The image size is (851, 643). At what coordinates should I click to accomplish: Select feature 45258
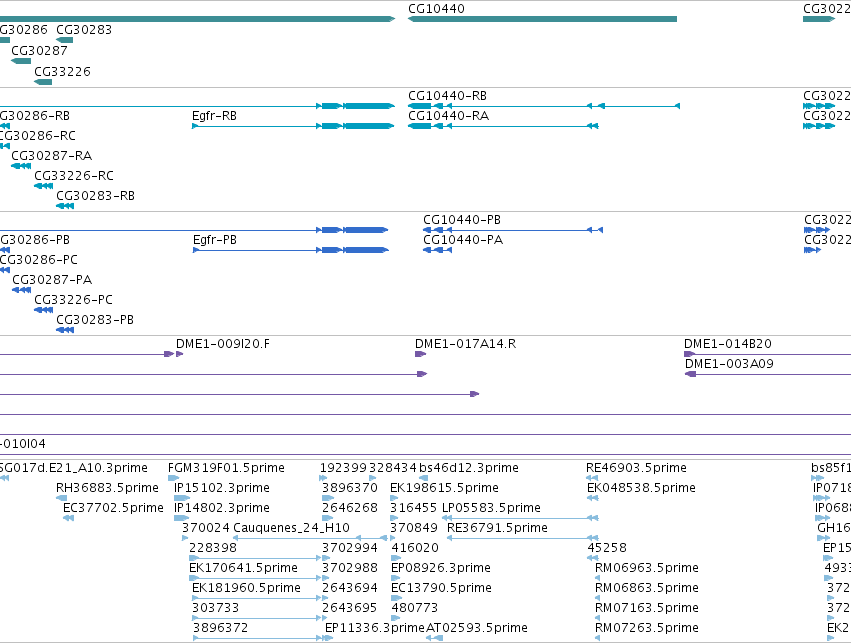[x=593, y=558]
